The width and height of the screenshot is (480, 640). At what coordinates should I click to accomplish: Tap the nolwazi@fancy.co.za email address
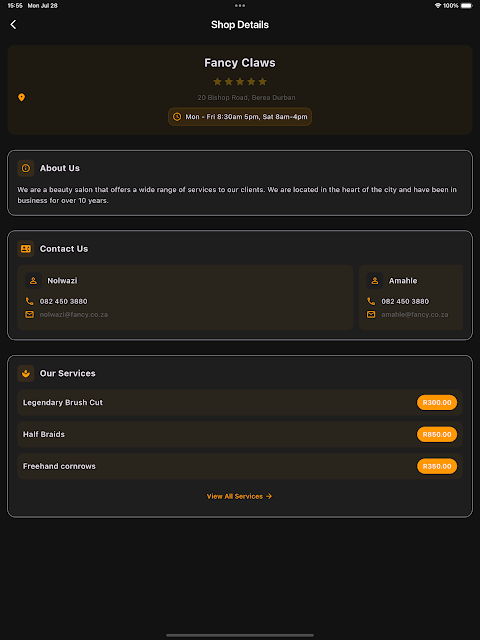[74, 315]
